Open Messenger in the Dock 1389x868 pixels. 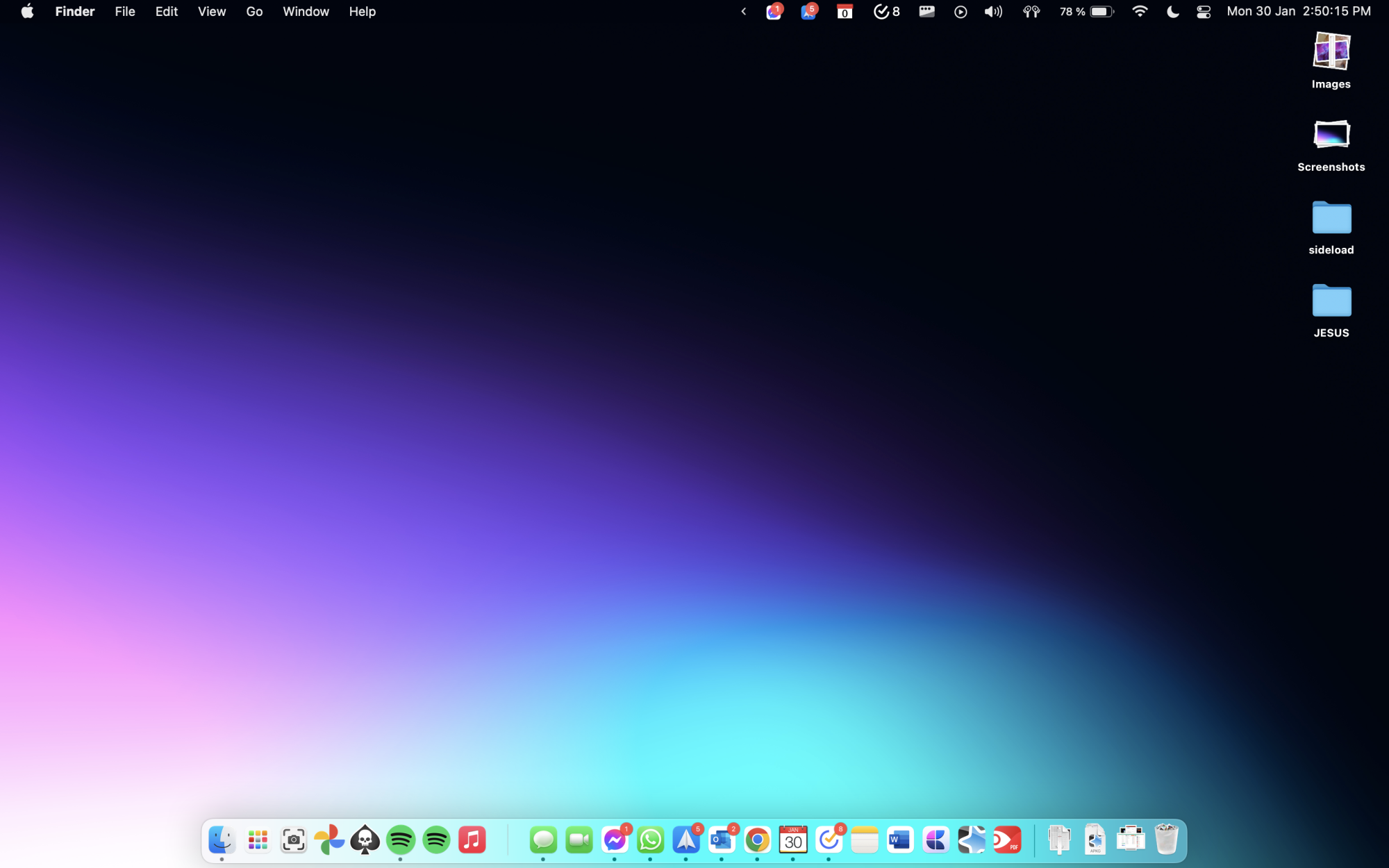[615, 840]
